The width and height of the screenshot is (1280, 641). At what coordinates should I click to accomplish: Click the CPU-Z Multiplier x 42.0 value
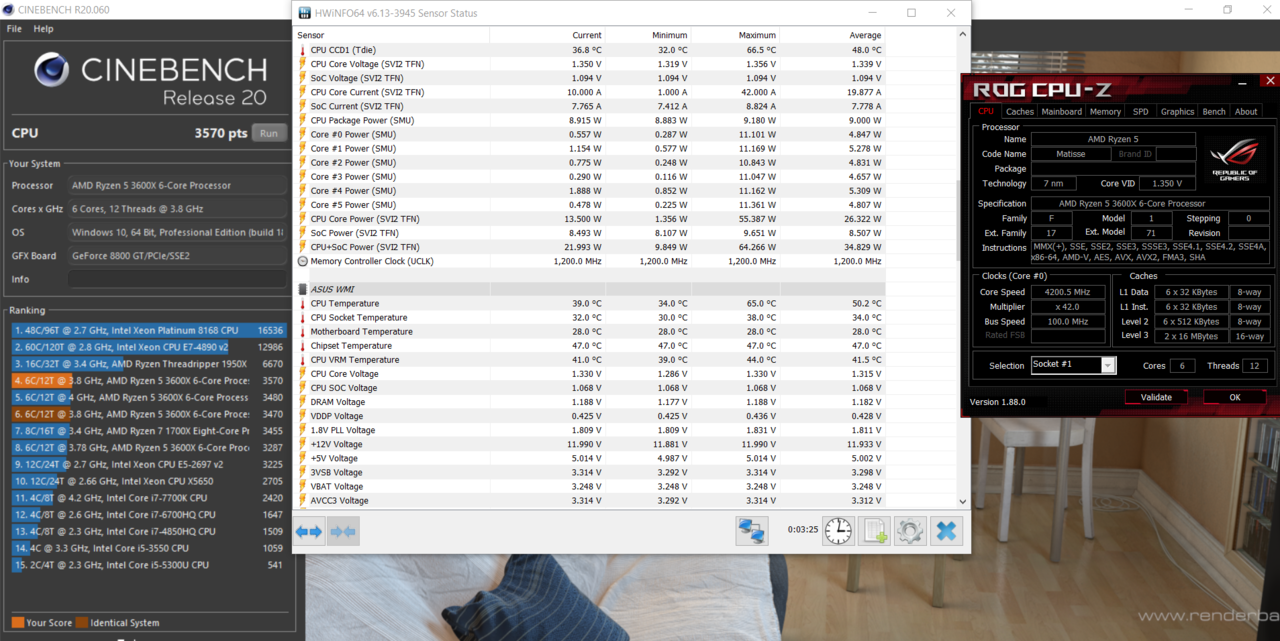(x=1068, y=307)
